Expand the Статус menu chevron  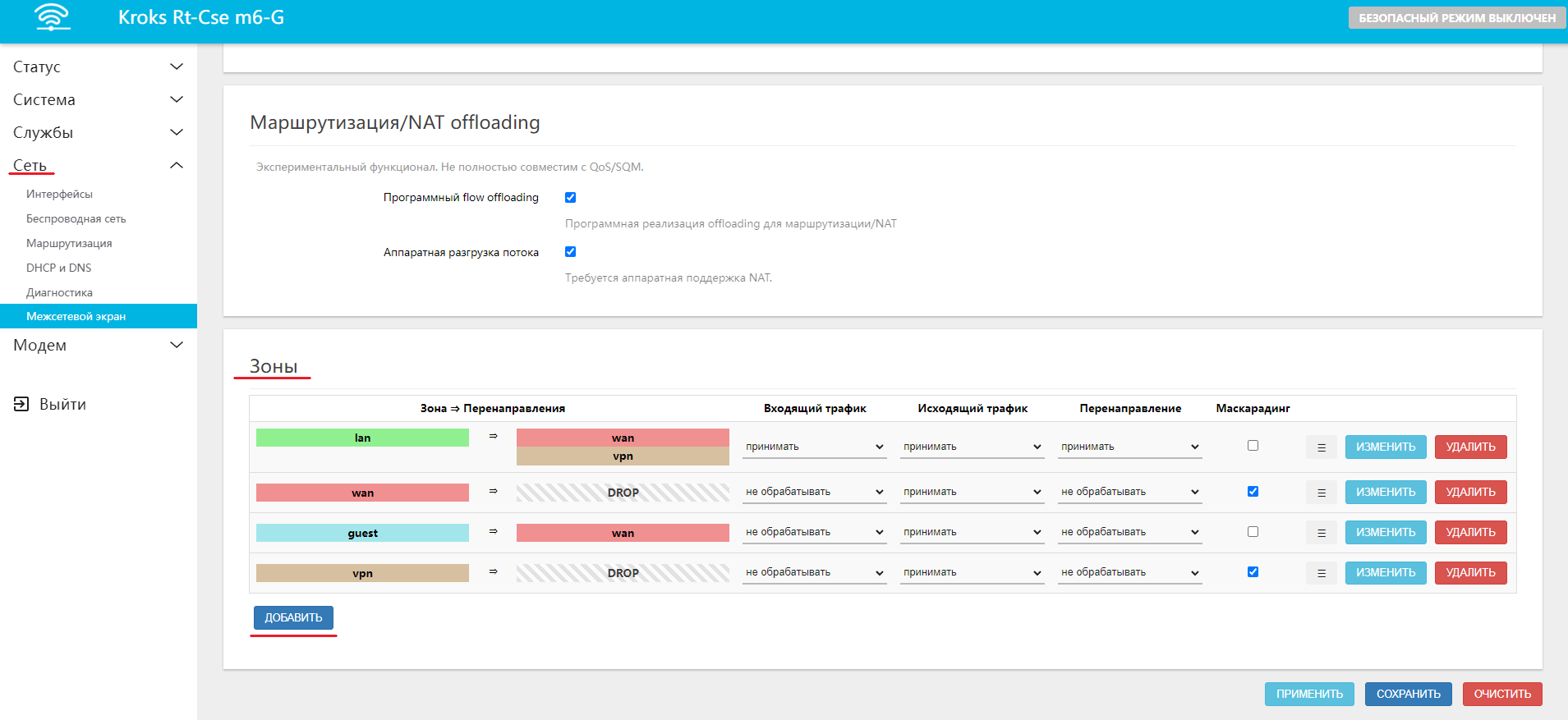176,66
